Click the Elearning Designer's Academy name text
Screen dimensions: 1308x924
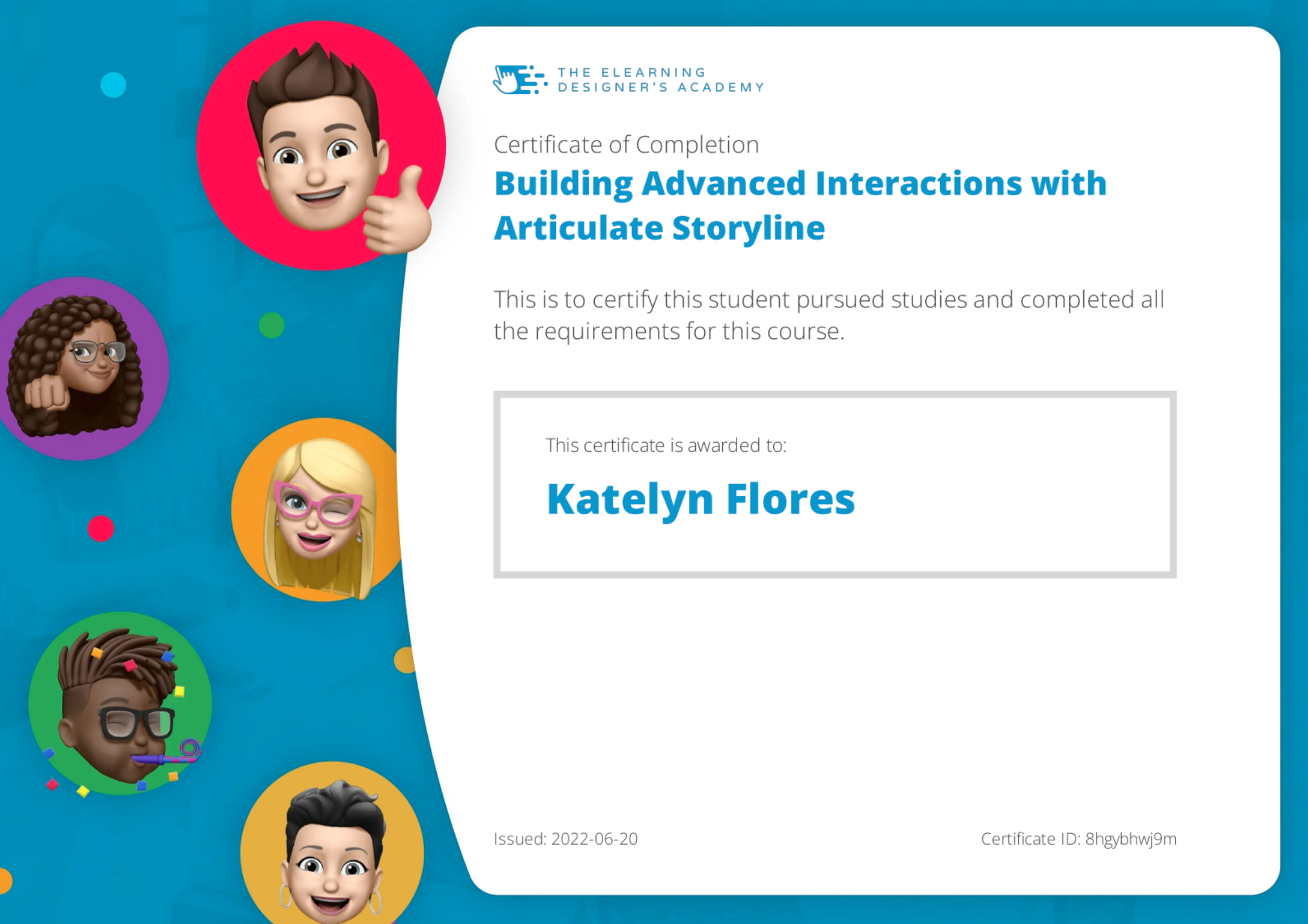pyautogui.click(x=660, y=80)
